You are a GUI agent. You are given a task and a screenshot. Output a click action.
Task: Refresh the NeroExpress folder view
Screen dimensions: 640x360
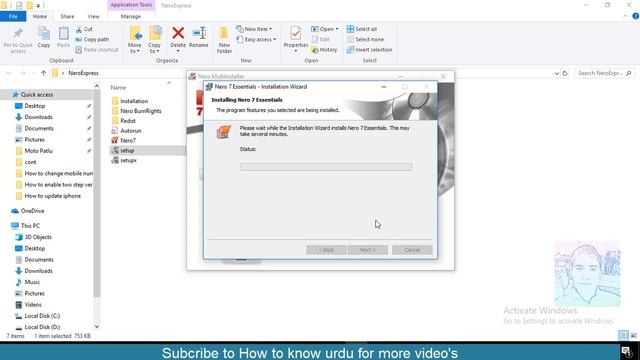(565, 73)
